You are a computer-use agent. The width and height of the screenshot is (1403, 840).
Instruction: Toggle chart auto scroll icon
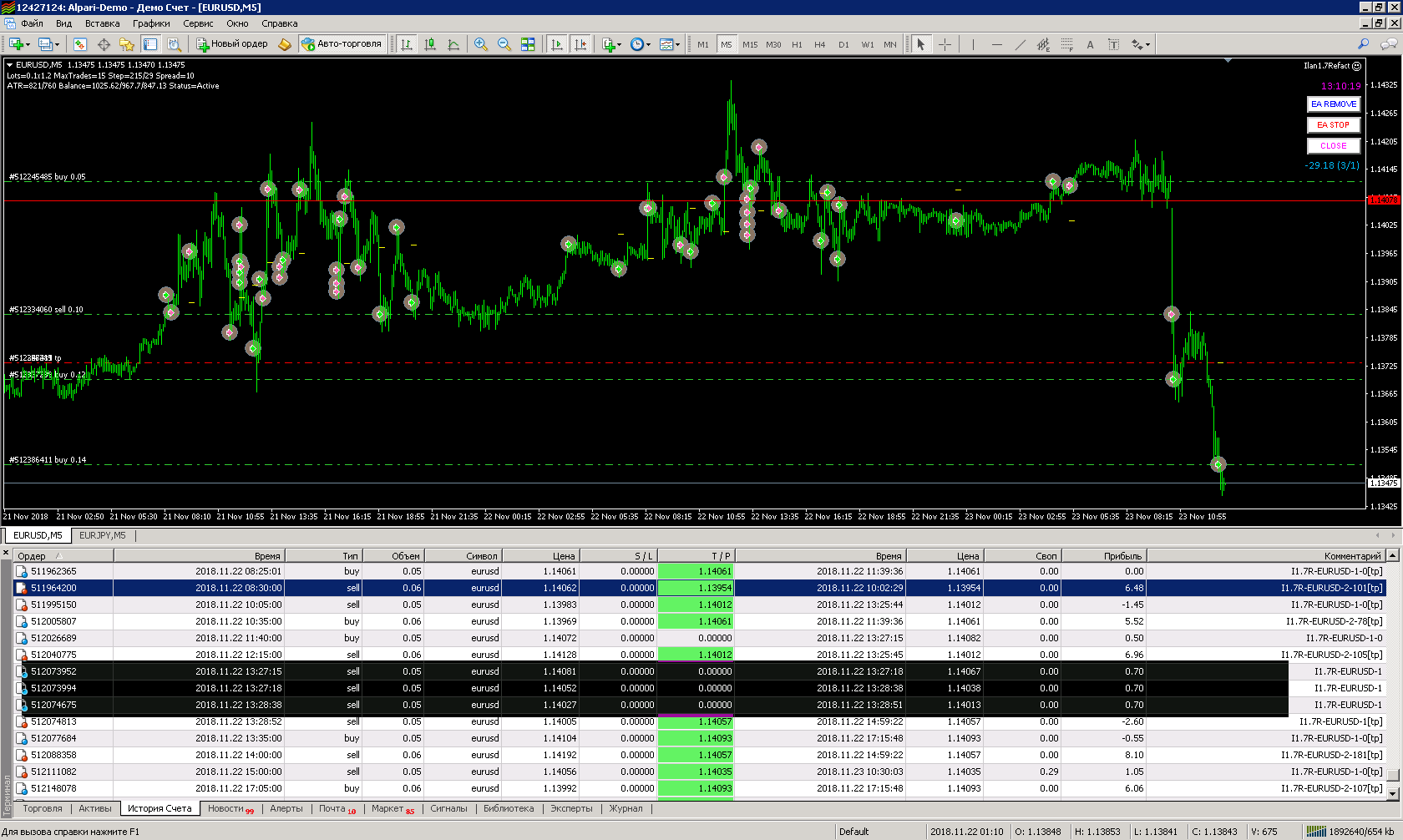pos(557,44)
